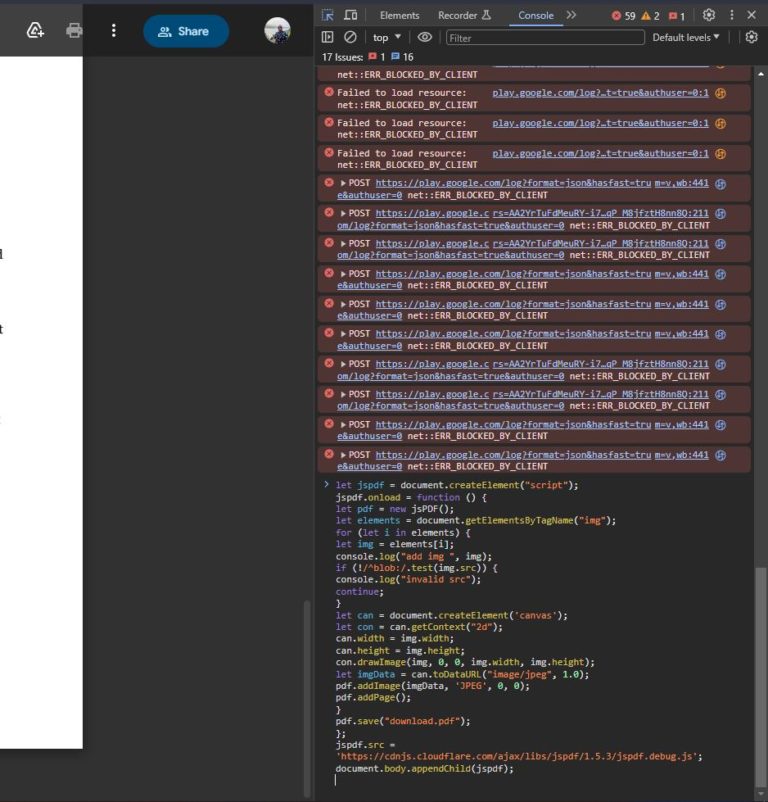
Task: Click the 59 errors counter
Action: click(623, 15)
